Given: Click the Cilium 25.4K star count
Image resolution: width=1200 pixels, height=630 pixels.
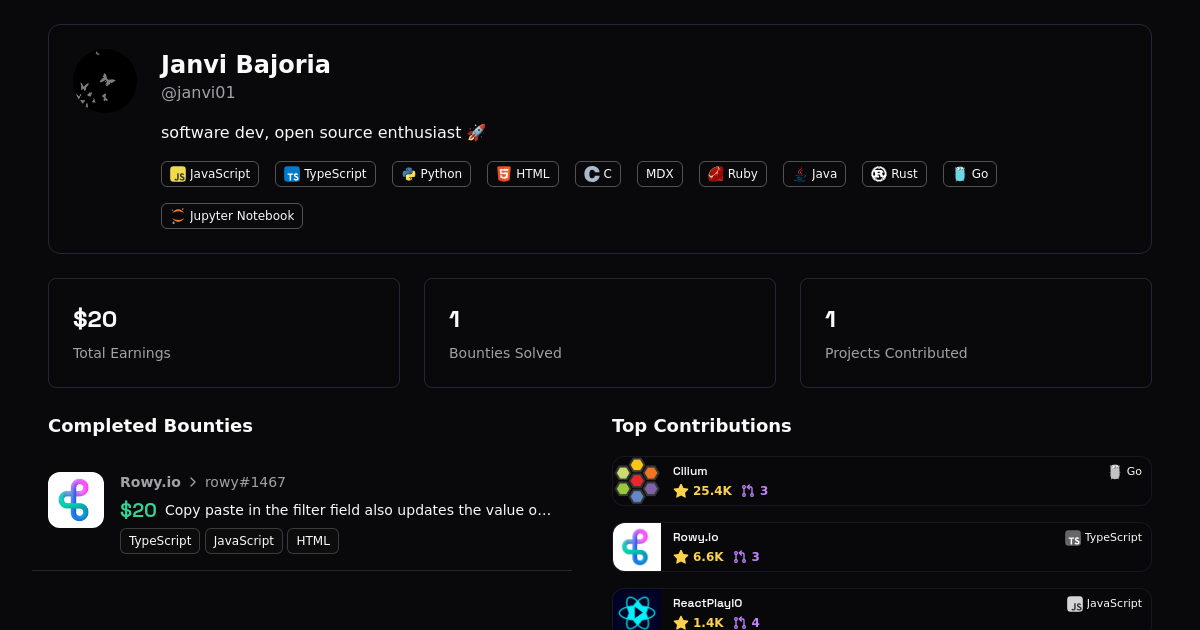Looking at the screenshot, I should [x=703, y=491].
